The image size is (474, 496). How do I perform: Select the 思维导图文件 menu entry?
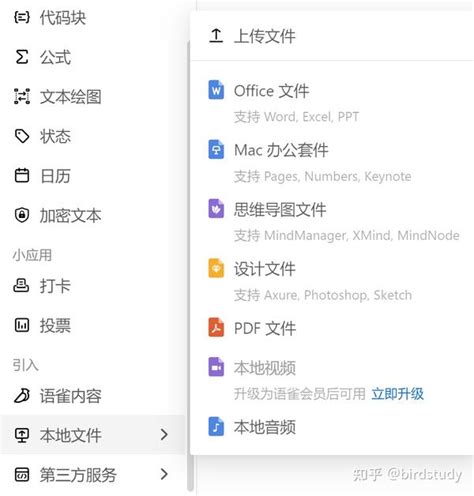332,222
